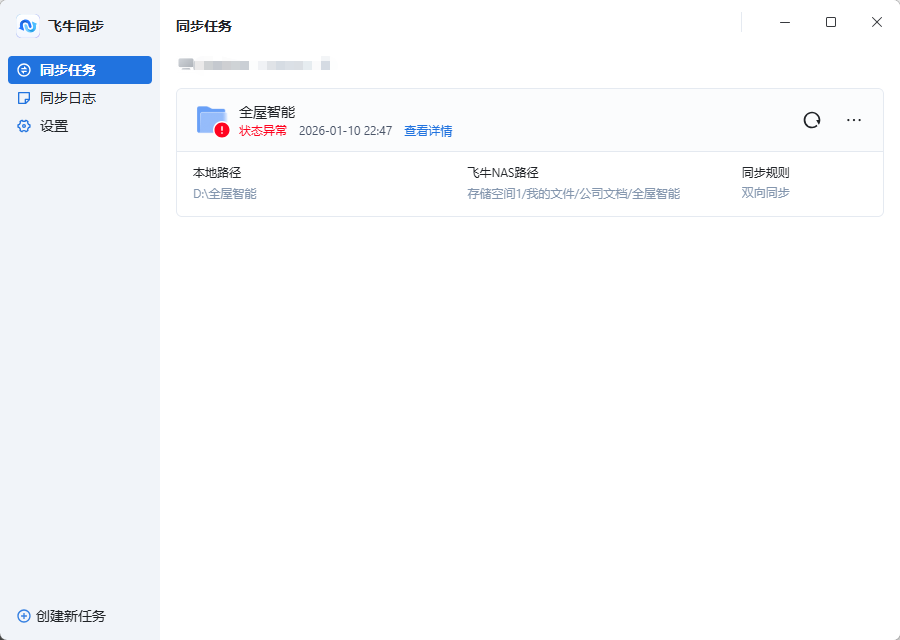This screenshot has height=640, width=900.
Task: Open the three-dot more options menu
Action: [854, 120]
